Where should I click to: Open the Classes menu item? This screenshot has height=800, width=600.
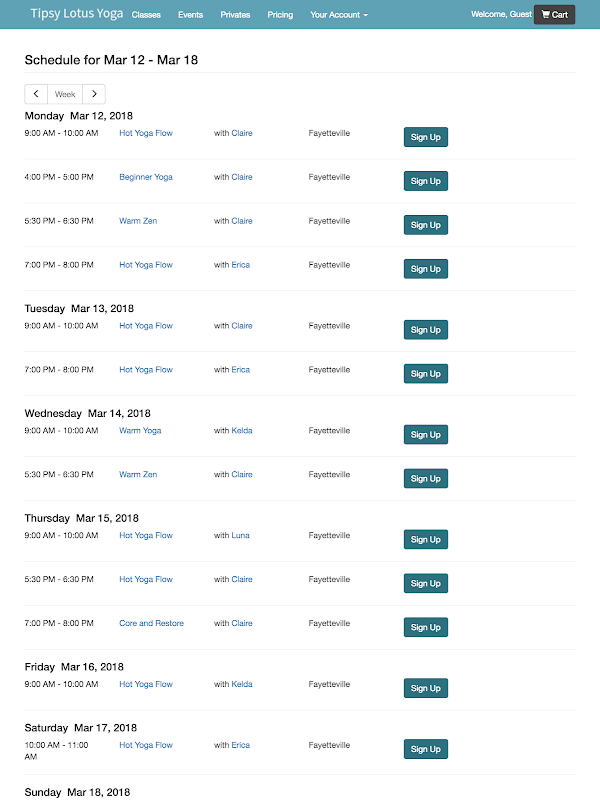coord(146,15)
